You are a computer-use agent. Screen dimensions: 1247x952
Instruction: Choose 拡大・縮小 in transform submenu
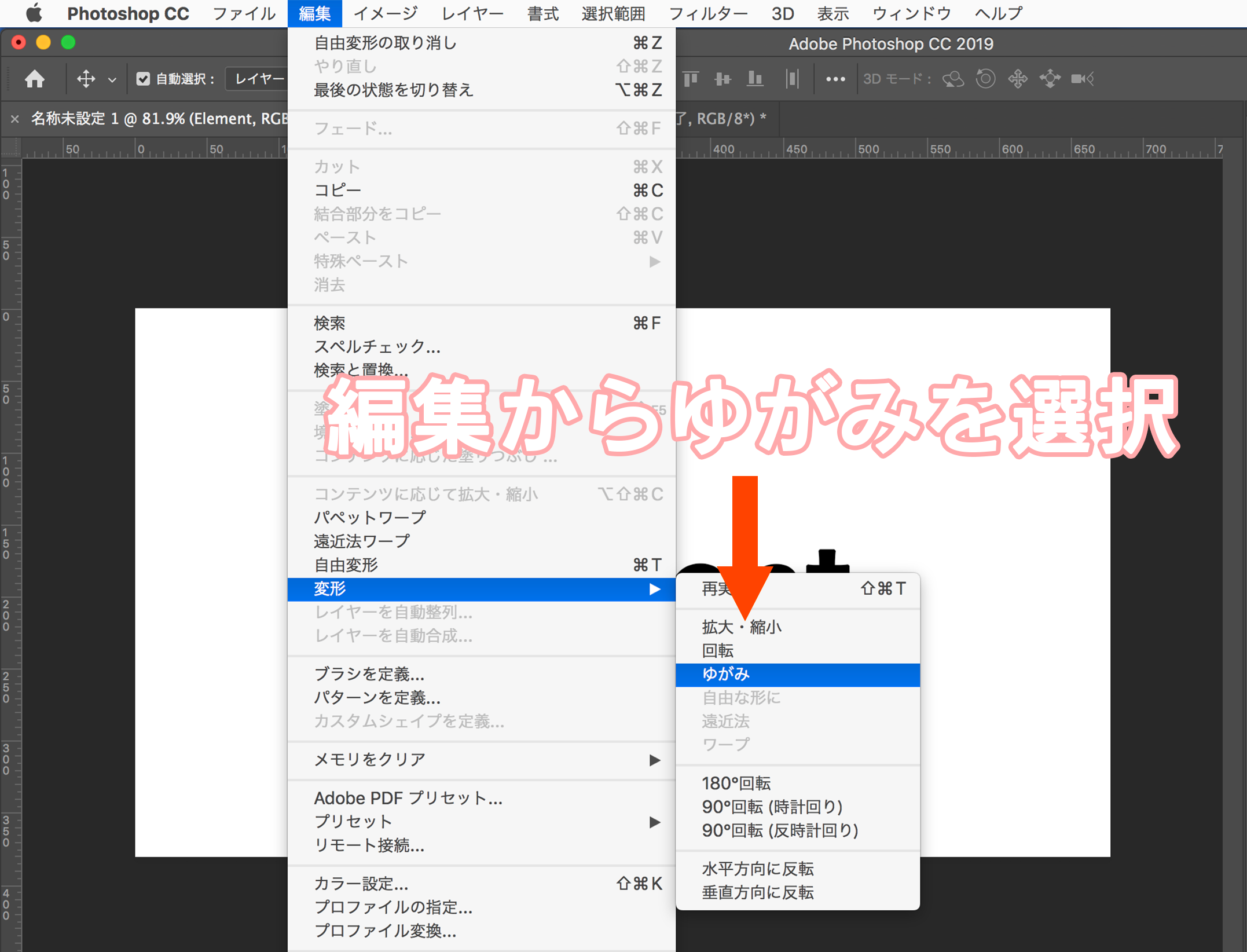[x=798, y=627]
